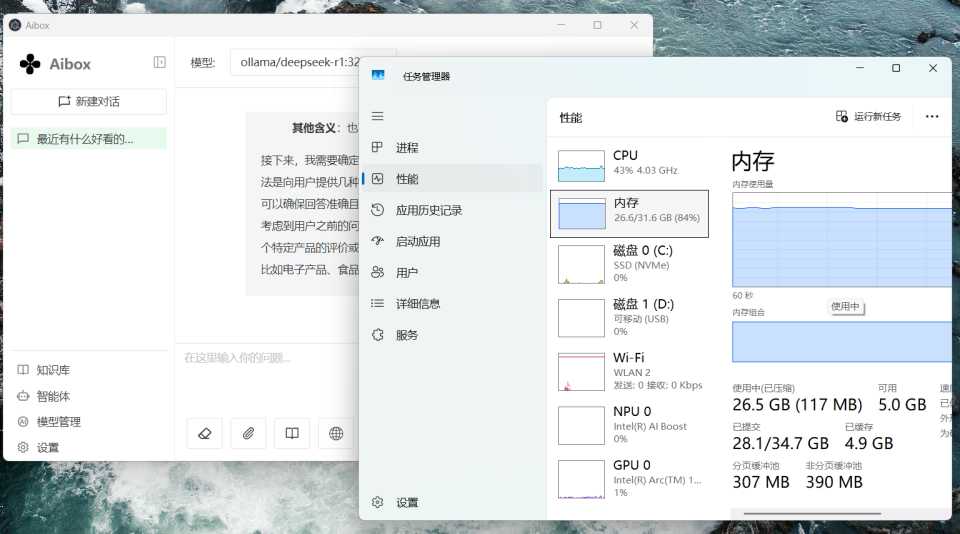This screenshot has width=960, height=534.
Task: Open 应用历史记录 in Task Manager
Action: 452,210
